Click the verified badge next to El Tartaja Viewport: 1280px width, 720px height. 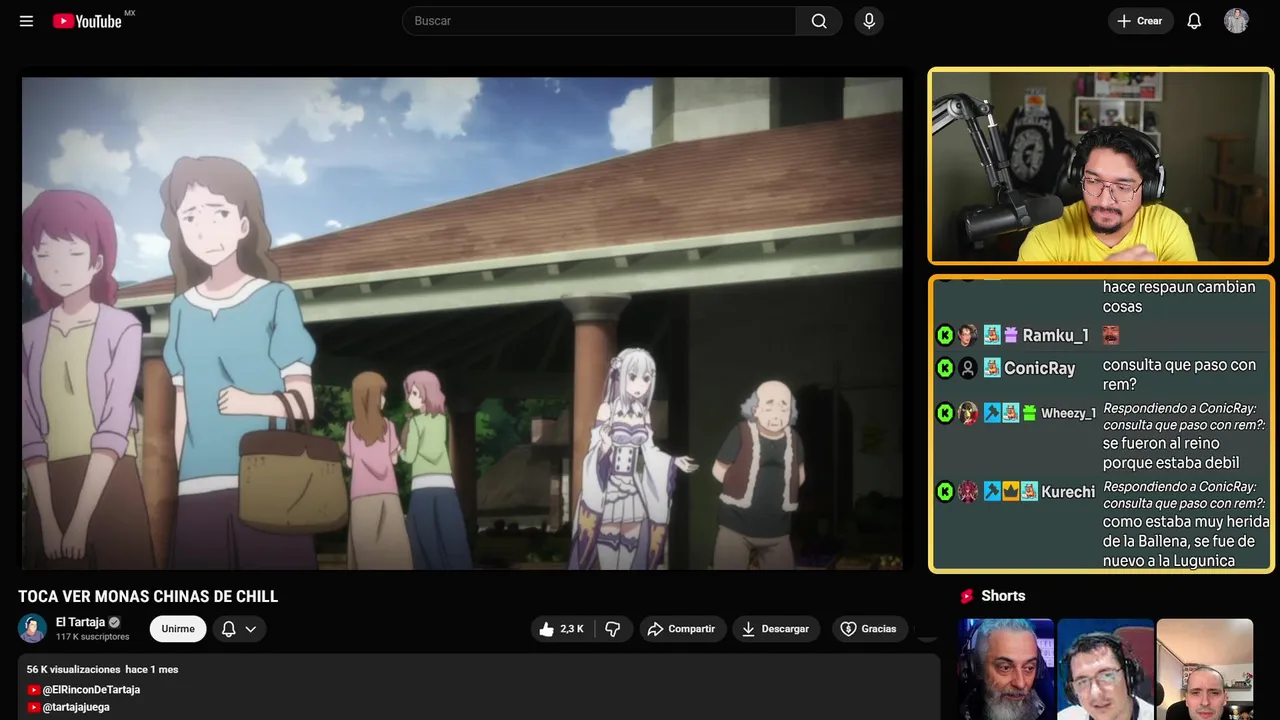(114, 622)
